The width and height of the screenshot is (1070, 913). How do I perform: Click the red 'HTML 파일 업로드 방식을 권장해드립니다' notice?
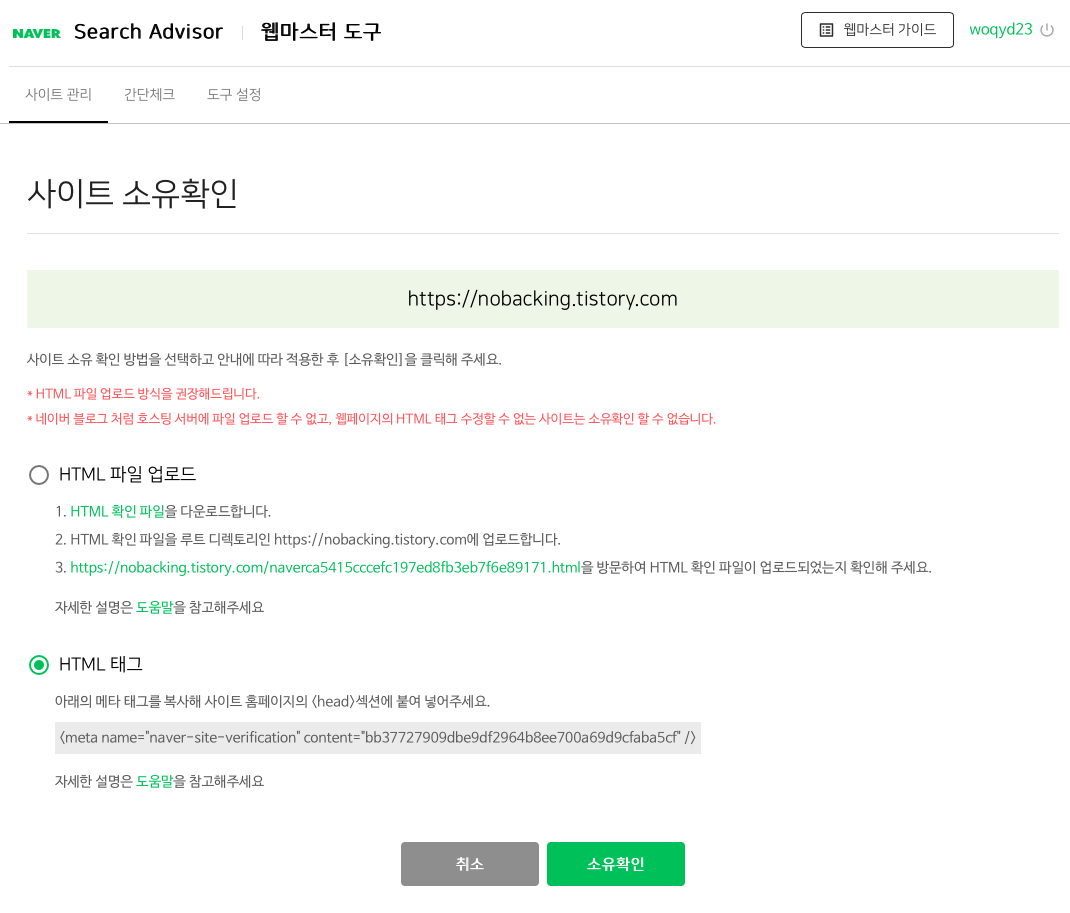tap(144, 394)
